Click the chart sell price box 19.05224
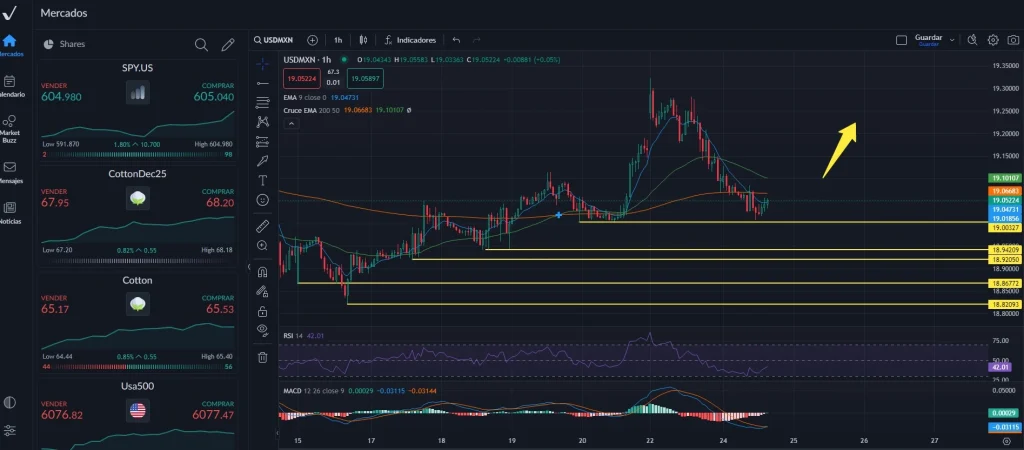The height and width of the screenshot is (450, 1024). coord(301,78)
